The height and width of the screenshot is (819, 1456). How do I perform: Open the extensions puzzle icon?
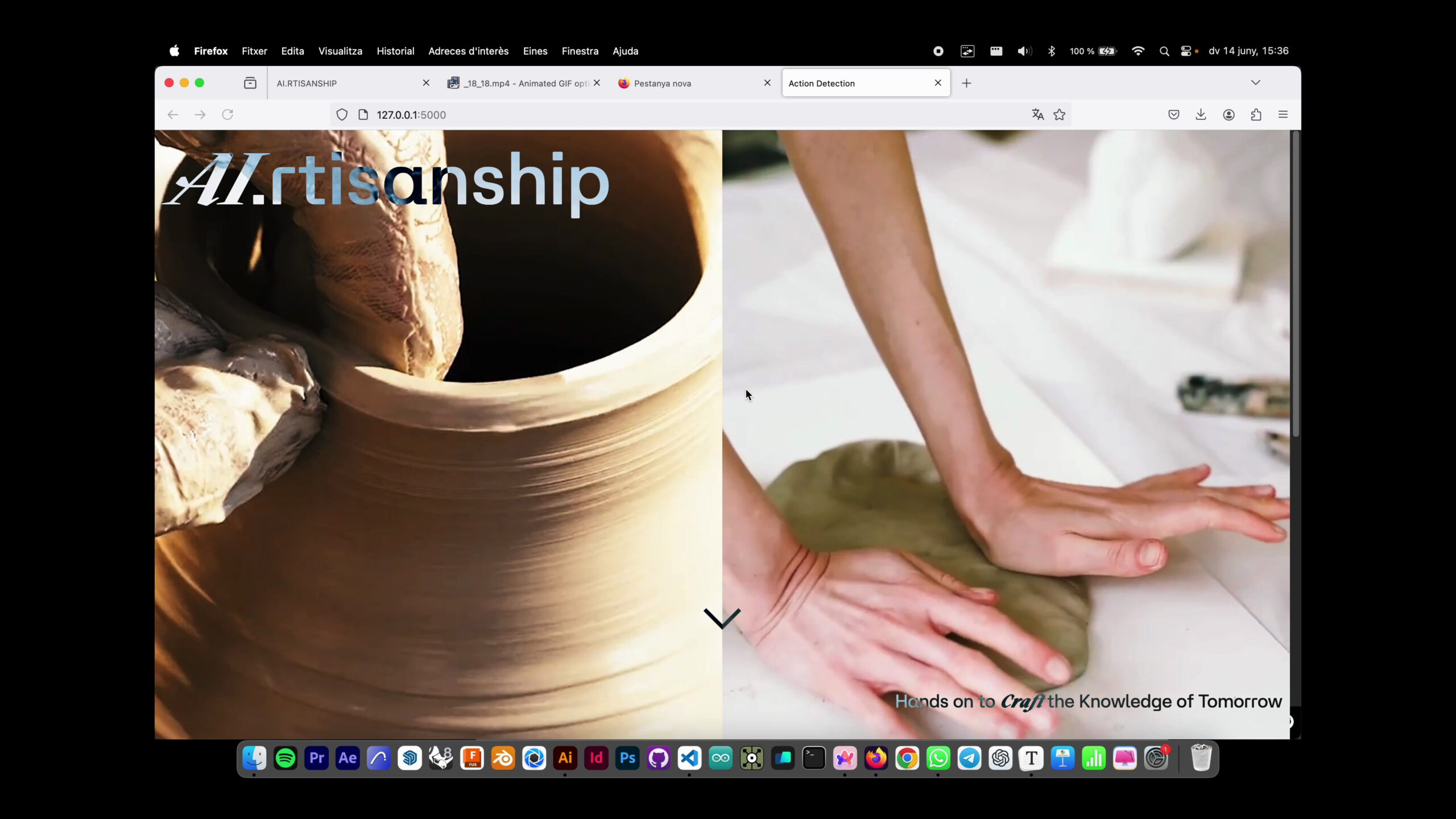pos(1256,115)
